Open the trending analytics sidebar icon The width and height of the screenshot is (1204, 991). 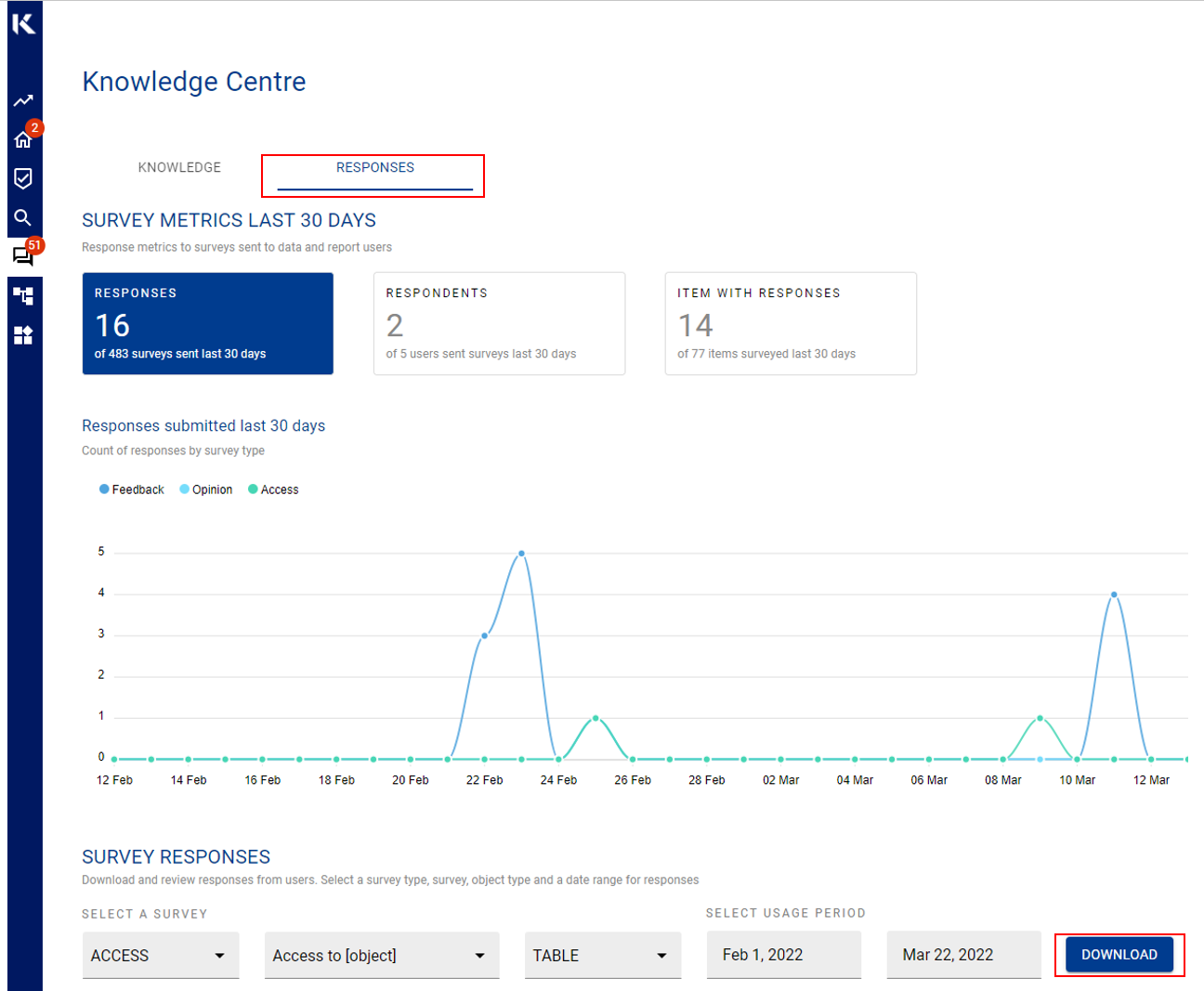tap(23, 100)
